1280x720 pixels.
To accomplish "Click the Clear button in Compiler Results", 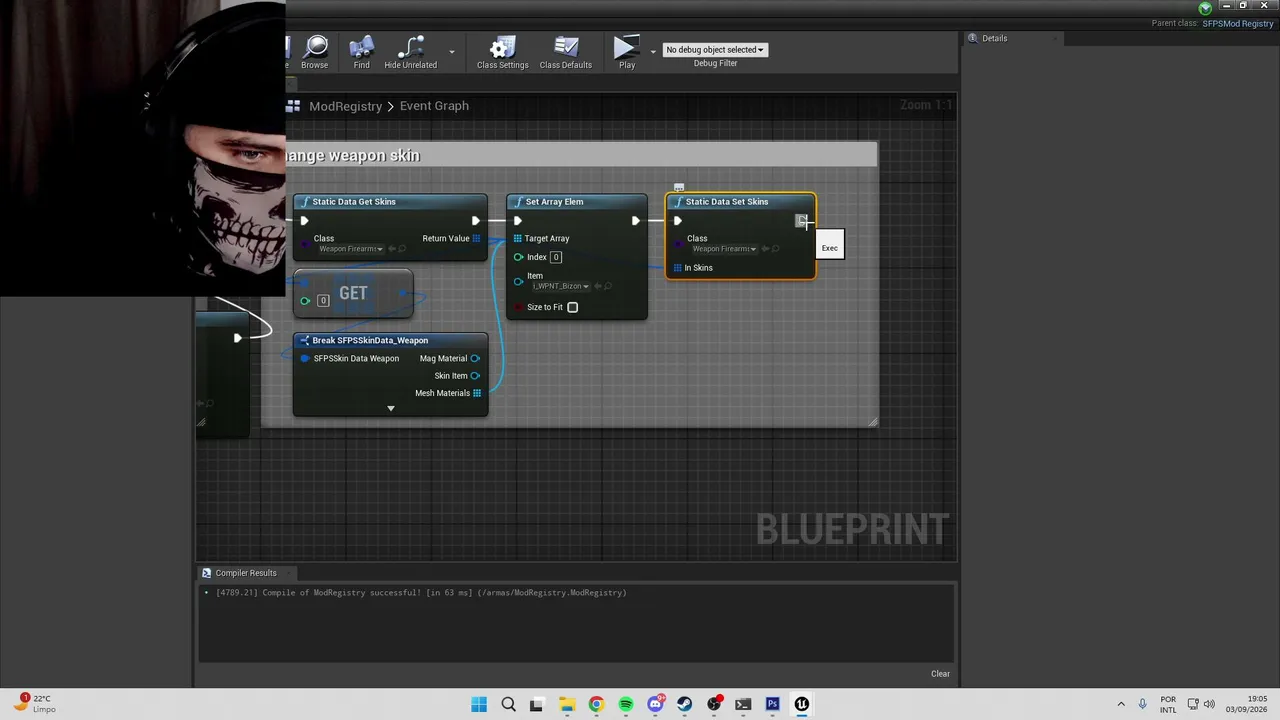I will click(x=940, y=673).
